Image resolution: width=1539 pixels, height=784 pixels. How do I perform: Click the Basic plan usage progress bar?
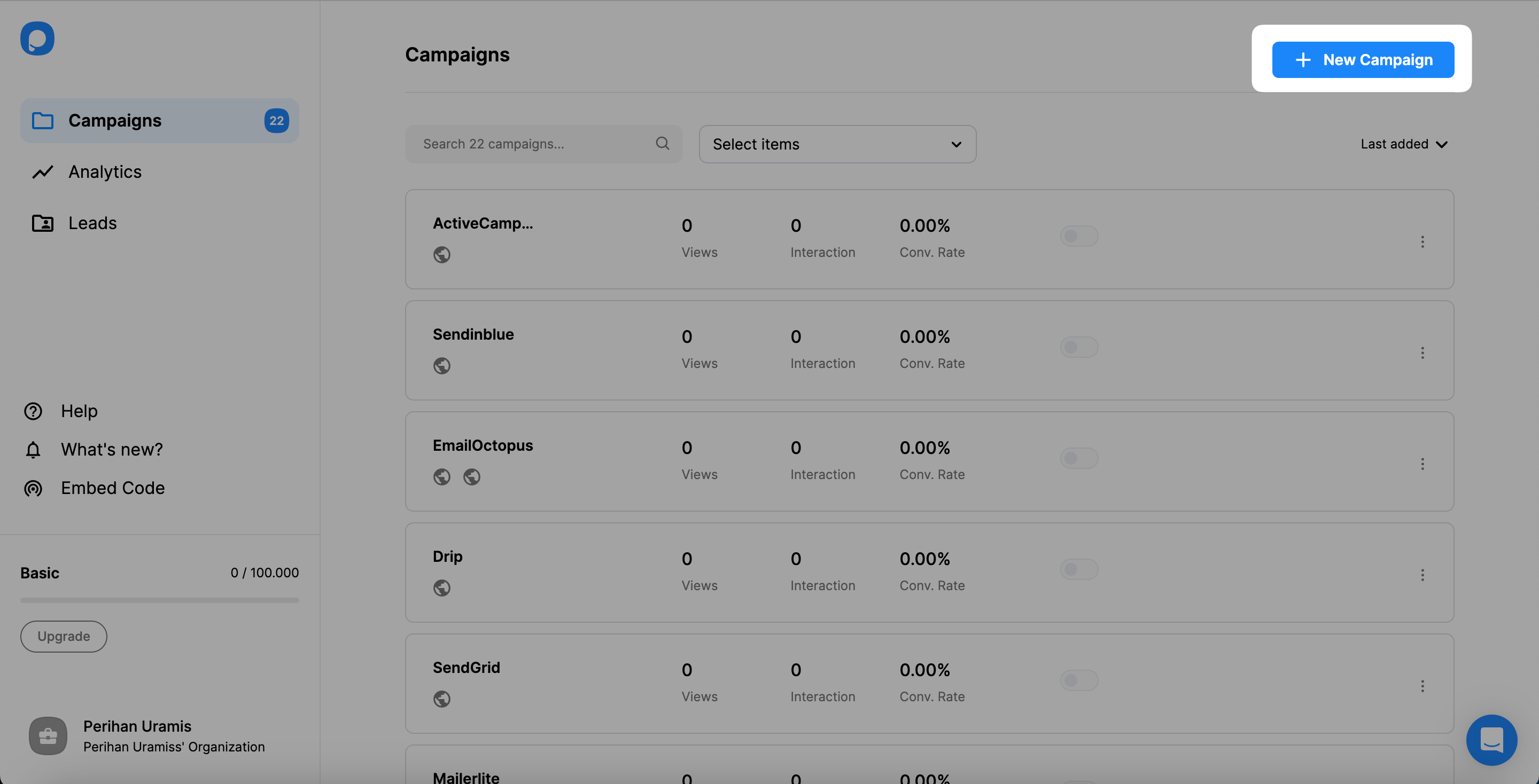pyautogui.click(x=160, y=600)
